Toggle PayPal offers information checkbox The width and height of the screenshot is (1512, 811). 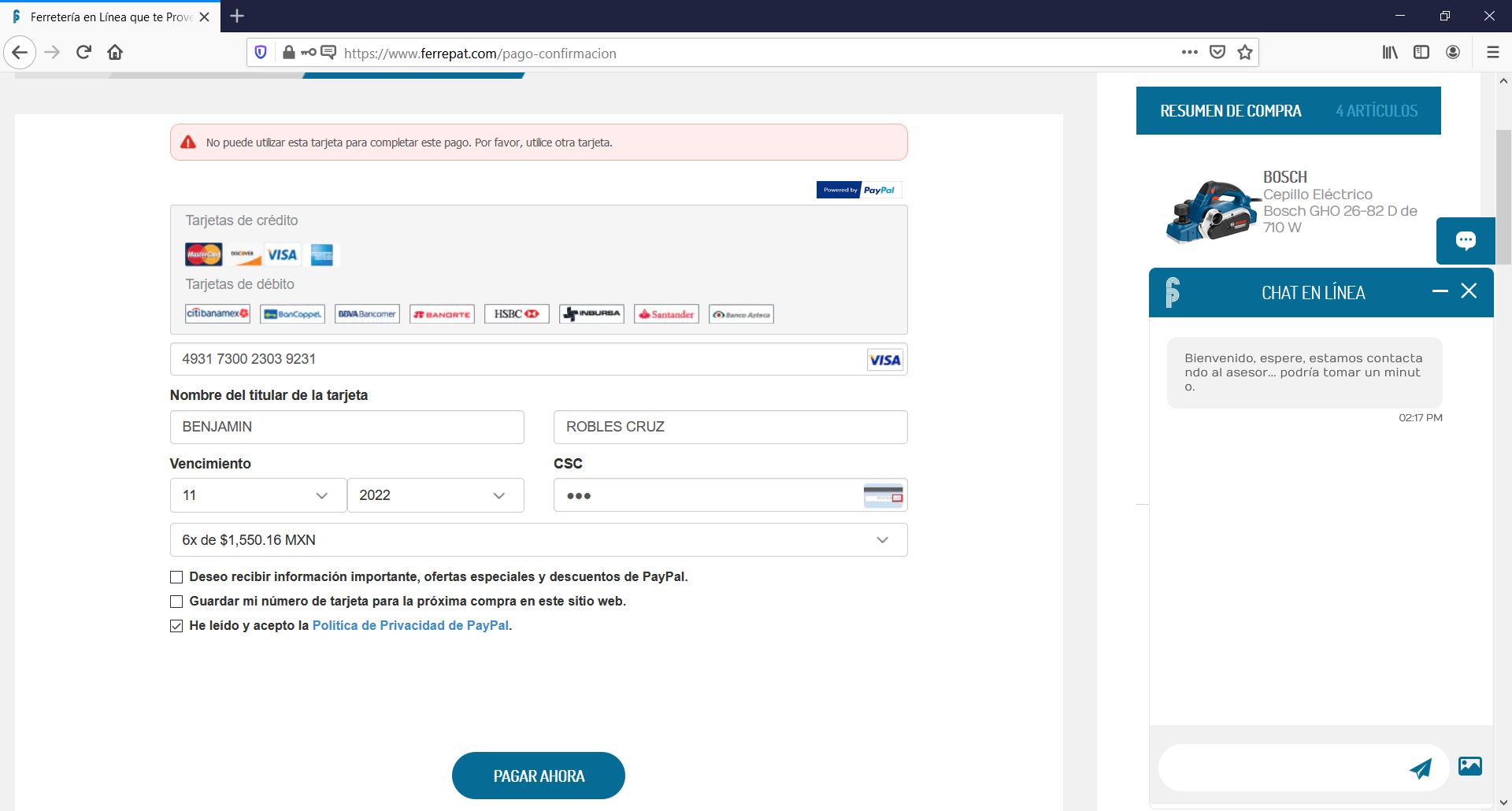click(176, 577)
